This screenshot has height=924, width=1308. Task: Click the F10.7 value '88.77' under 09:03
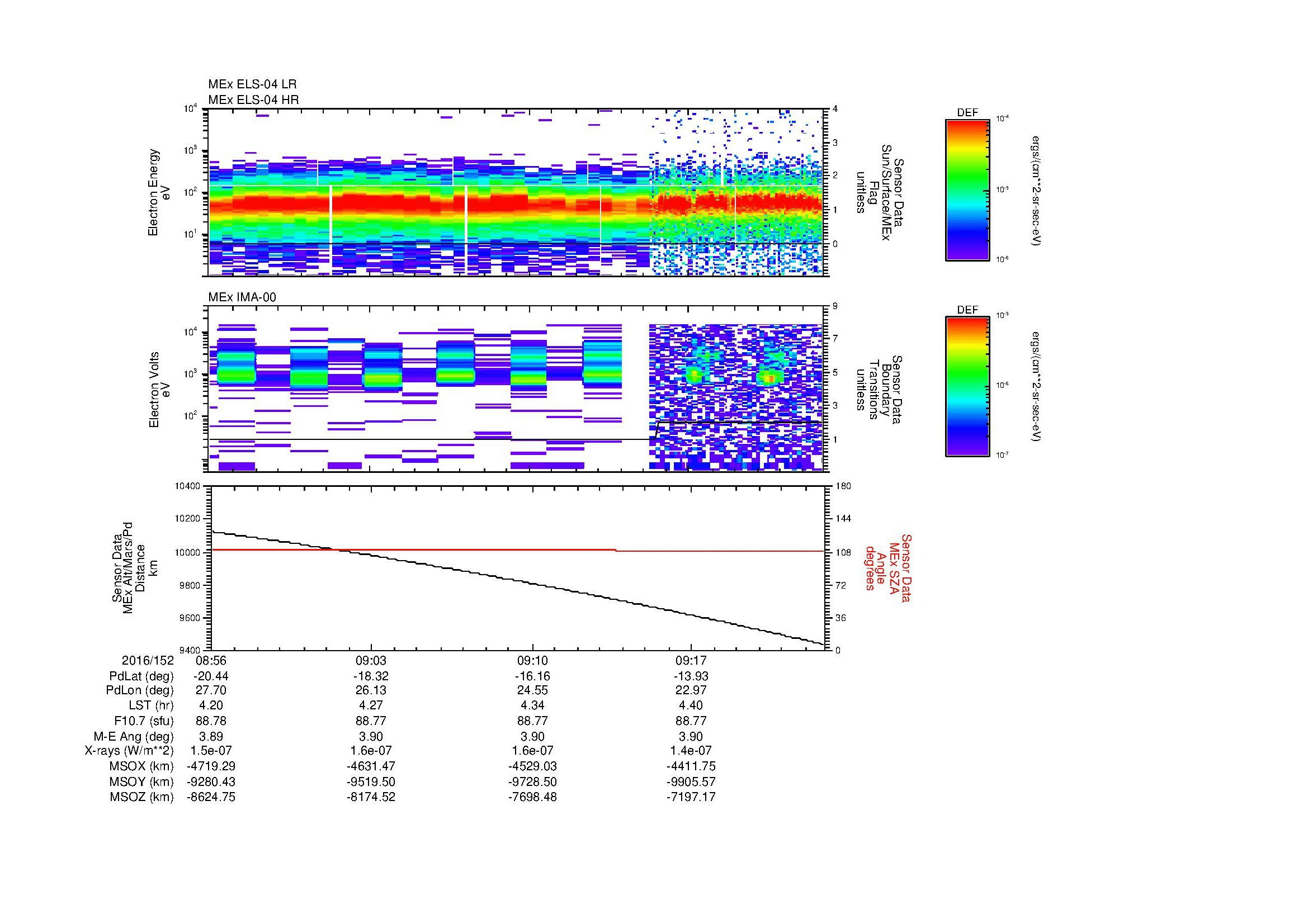[x=371, y=721]
